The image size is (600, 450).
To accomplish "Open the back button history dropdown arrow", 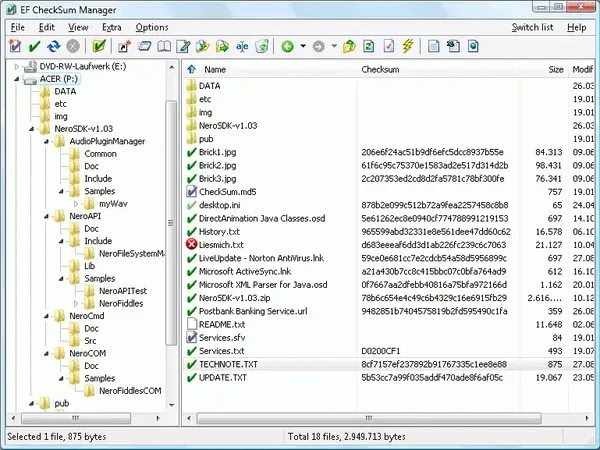I will pos(303,46).
